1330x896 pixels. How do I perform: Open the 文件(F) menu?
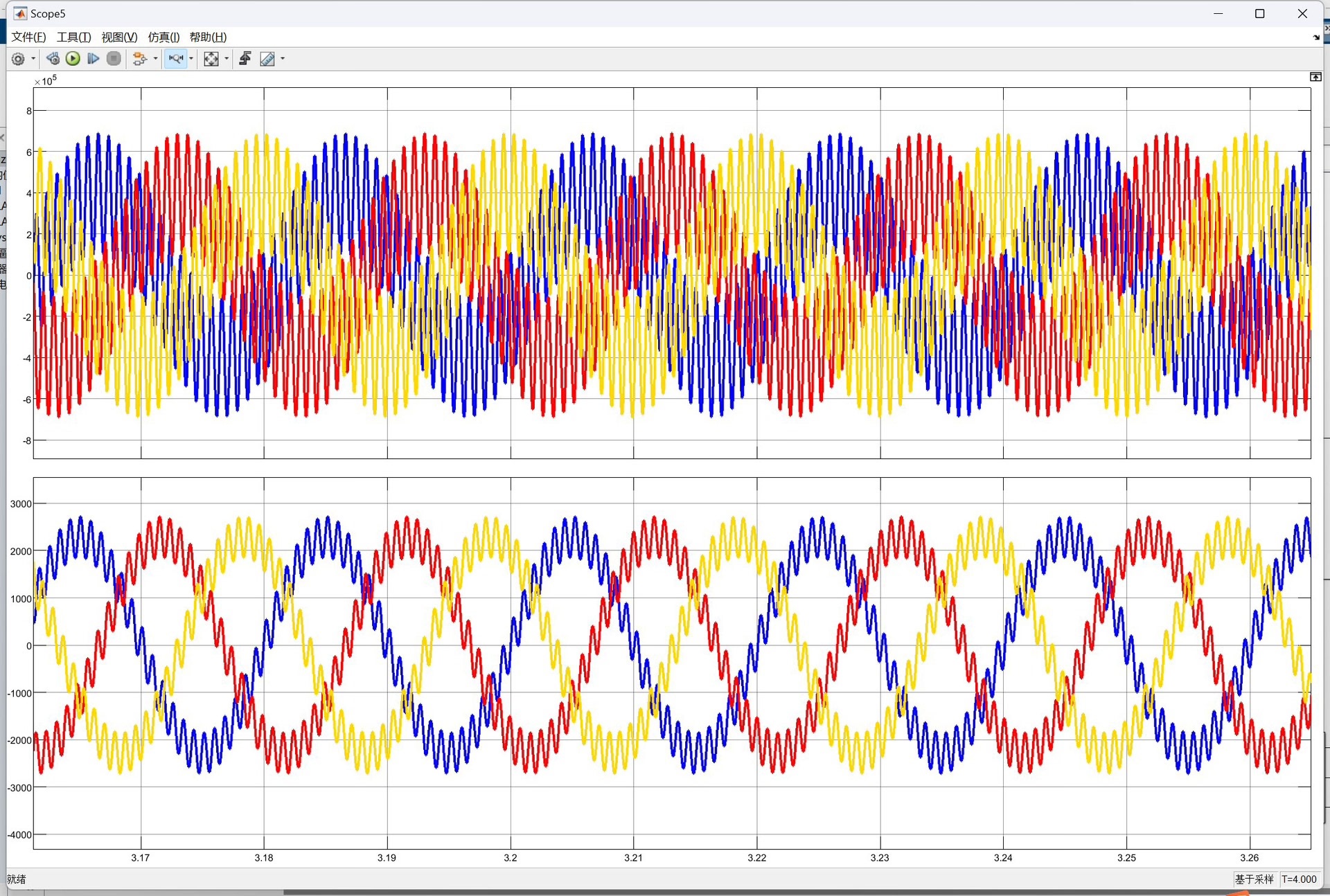[x=28, y=37]
